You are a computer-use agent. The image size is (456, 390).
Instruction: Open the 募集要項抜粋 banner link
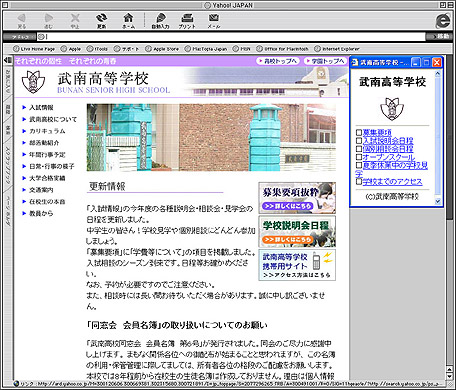point(297,198)
